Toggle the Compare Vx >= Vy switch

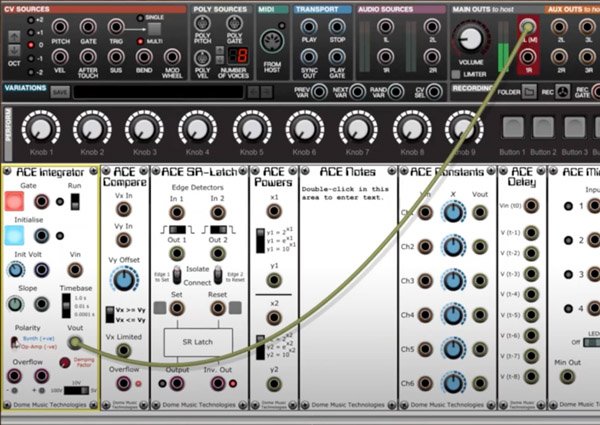click(x=110, y=314)
